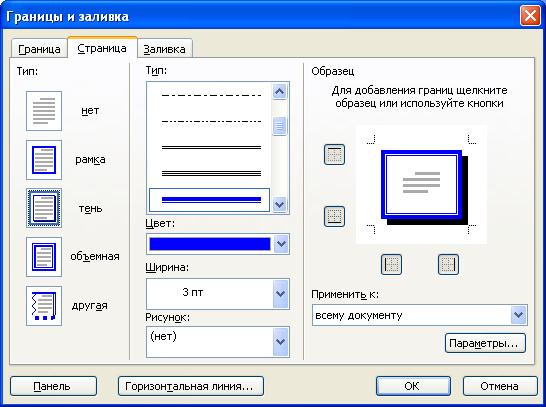Close the Границы и заливка dialog
Image resolution: width=546 pixels, height=407 pixels.
click(x=530, y=16)
